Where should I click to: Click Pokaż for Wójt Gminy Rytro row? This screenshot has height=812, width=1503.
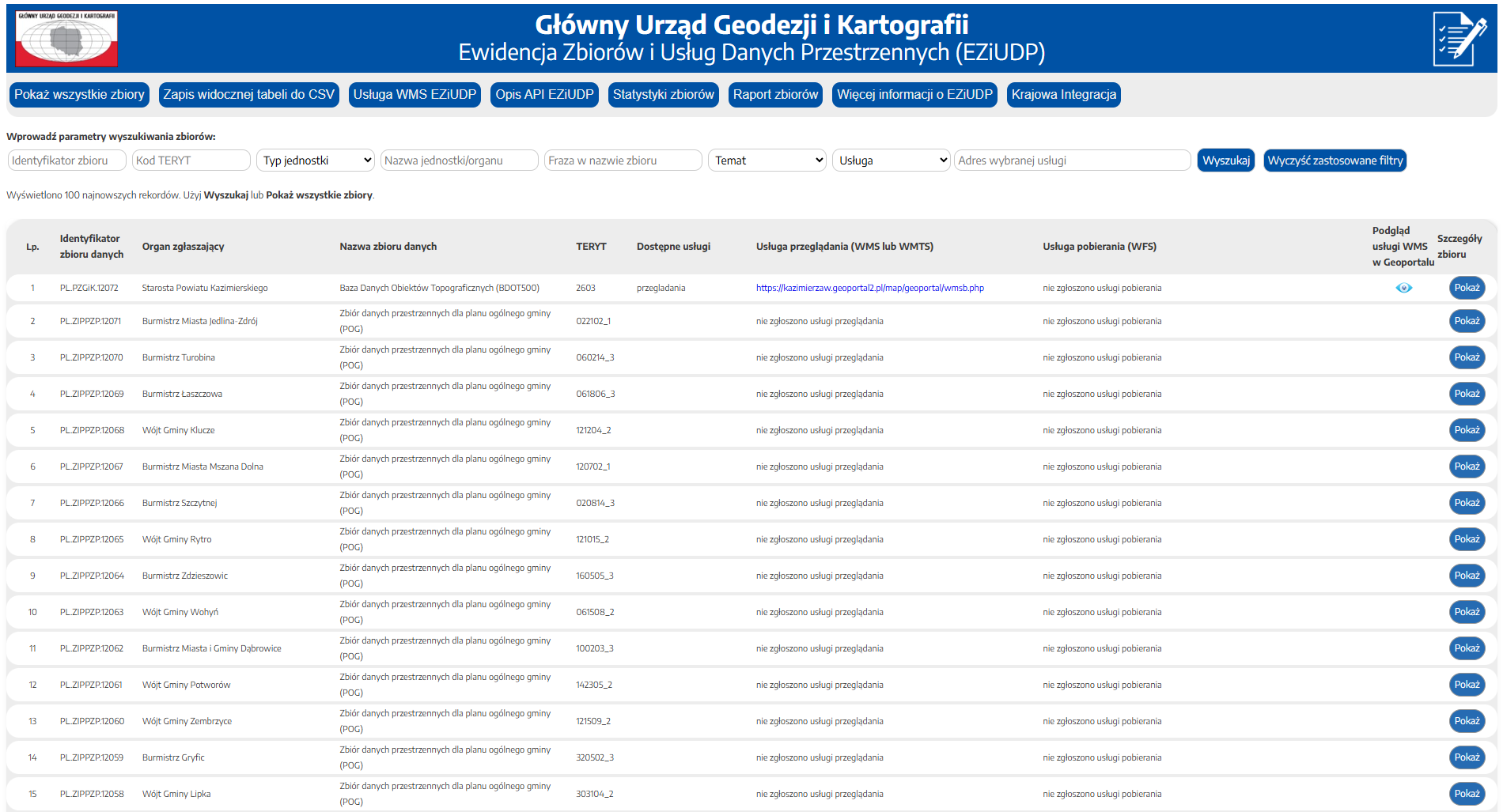[1467, 539]
